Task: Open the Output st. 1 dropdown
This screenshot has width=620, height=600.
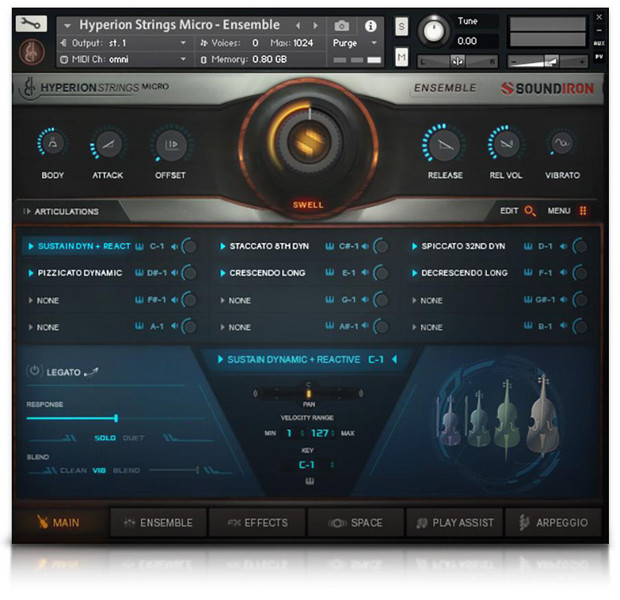Action: click(183, 43)
